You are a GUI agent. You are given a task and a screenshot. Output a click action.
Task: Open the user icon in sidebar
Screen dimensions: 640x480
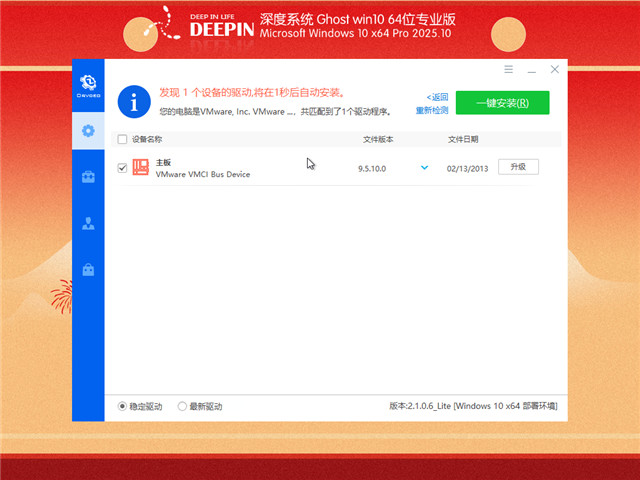tap(88, 224)
